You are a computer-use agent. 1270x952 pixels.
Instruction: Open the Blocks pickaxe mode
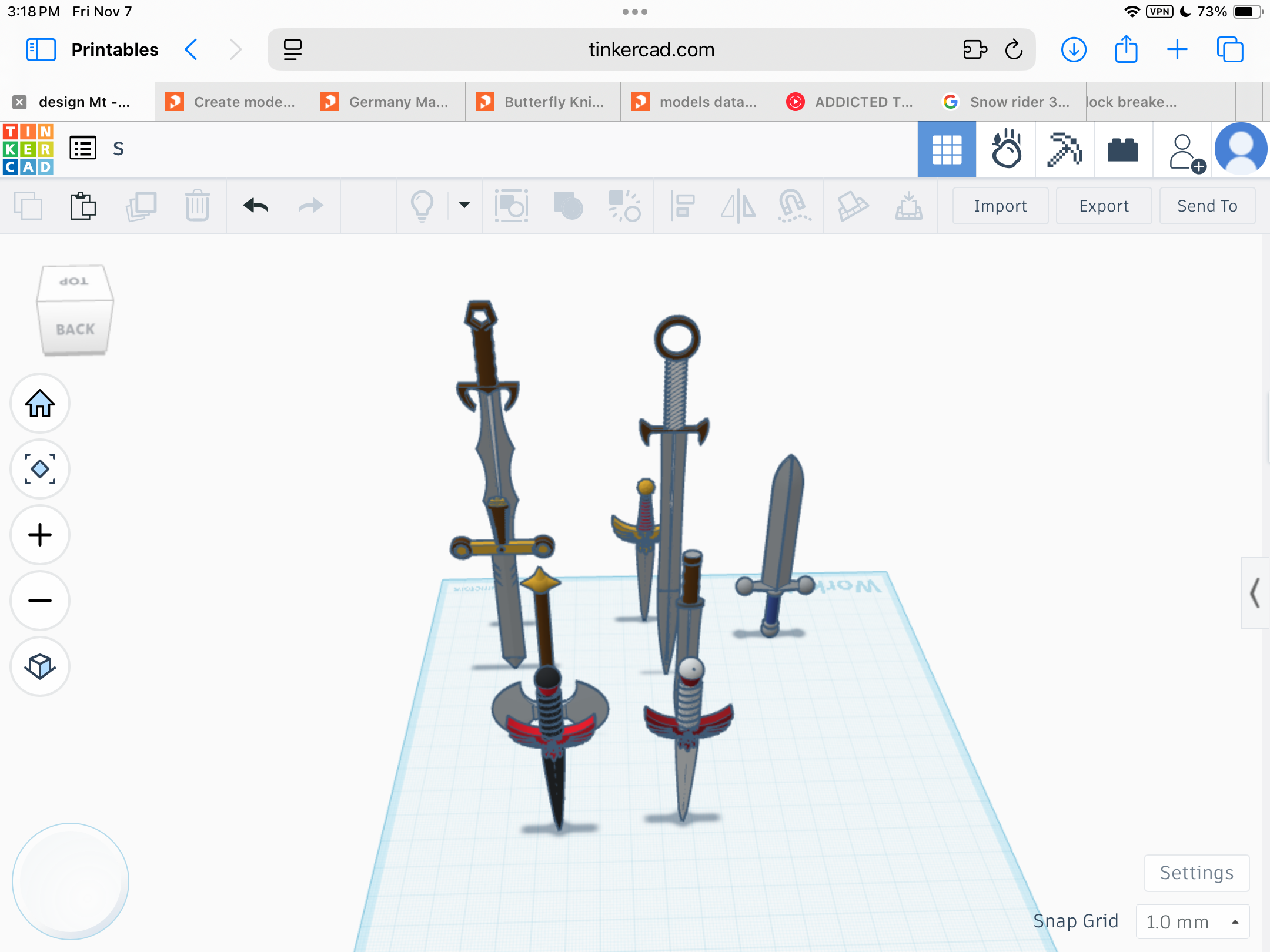click(x=1064, y=149)
